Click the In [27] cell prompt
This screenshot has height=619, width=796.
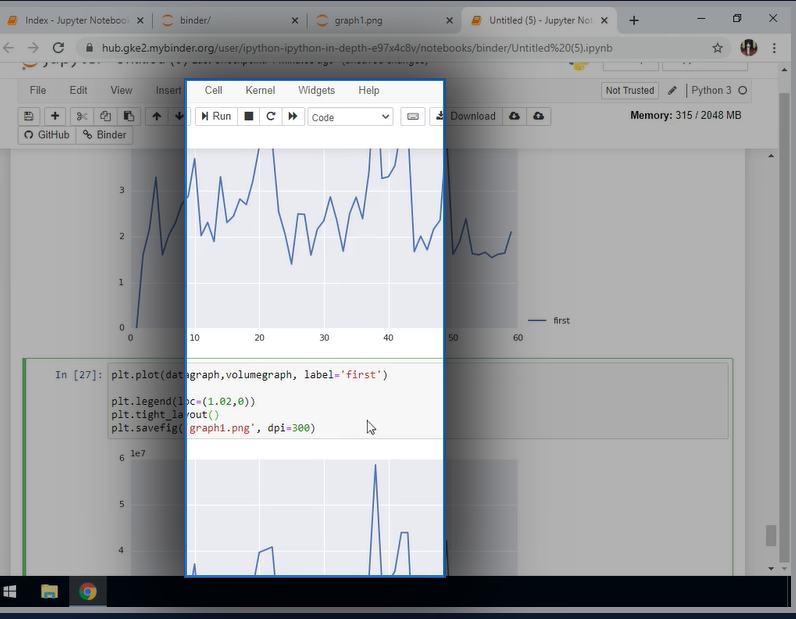79,375
